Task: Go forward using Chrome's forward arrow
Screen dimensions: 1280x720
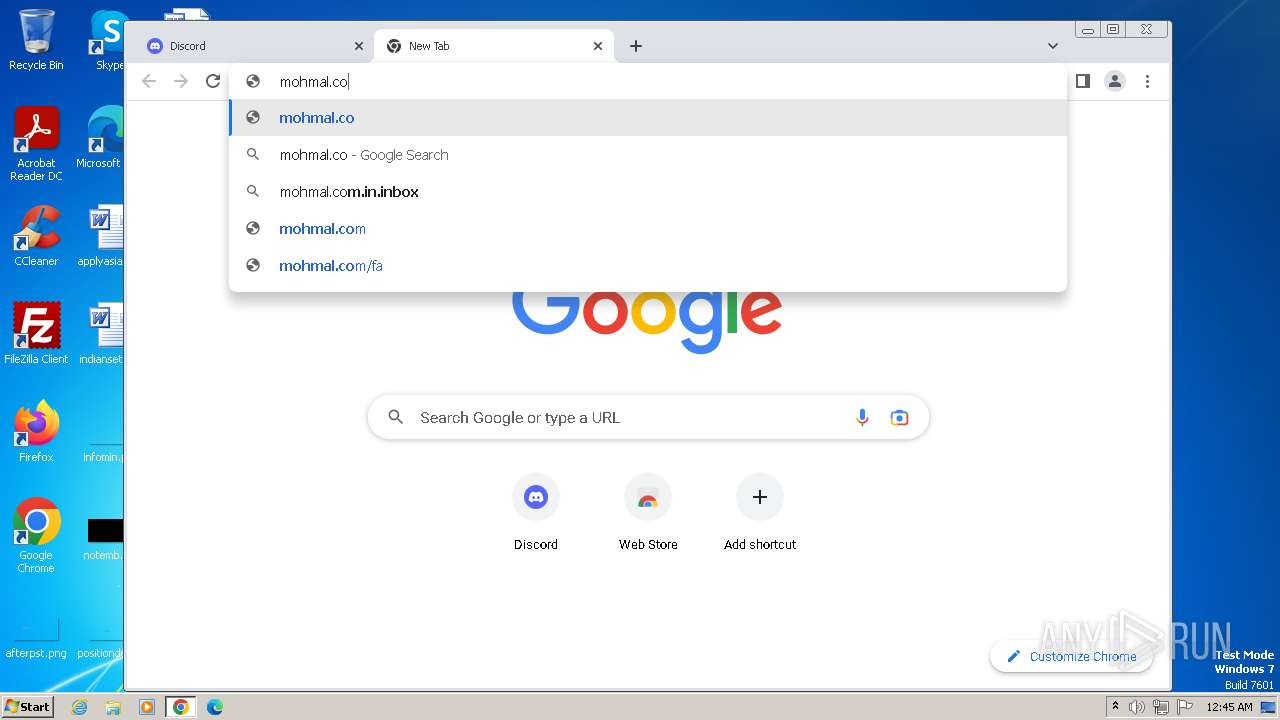Action: tap(181, 81)
